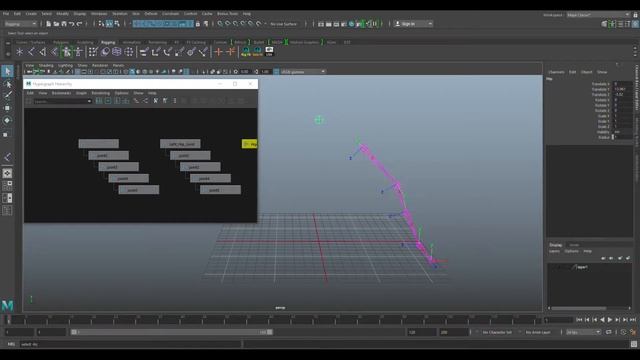The height and width of the screenshot is (360, 640).
Task: Click Frame Selection icon in Hypergraph toolbar
Action: pyautogui.click(x=108, y=101)
